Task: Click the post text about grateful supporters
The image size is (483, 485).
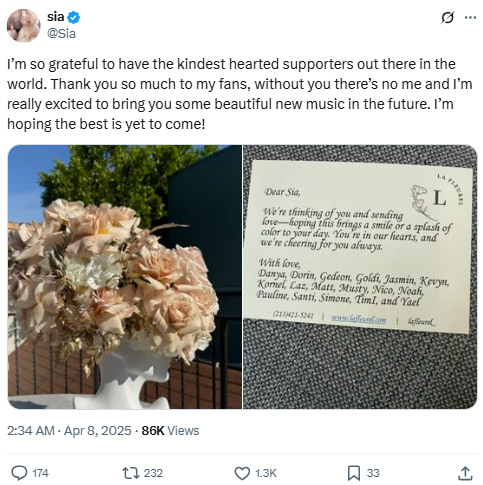Action: 240,94
